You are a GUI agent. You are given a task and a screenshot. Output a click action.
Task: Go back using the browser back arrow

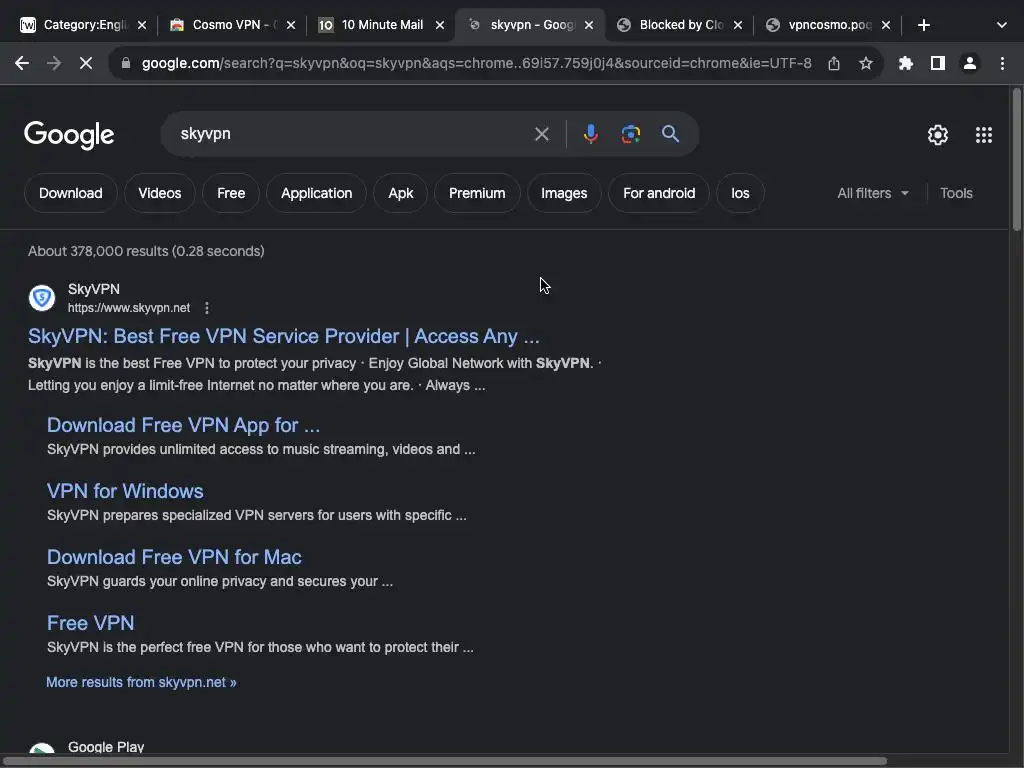coord(22,63)
